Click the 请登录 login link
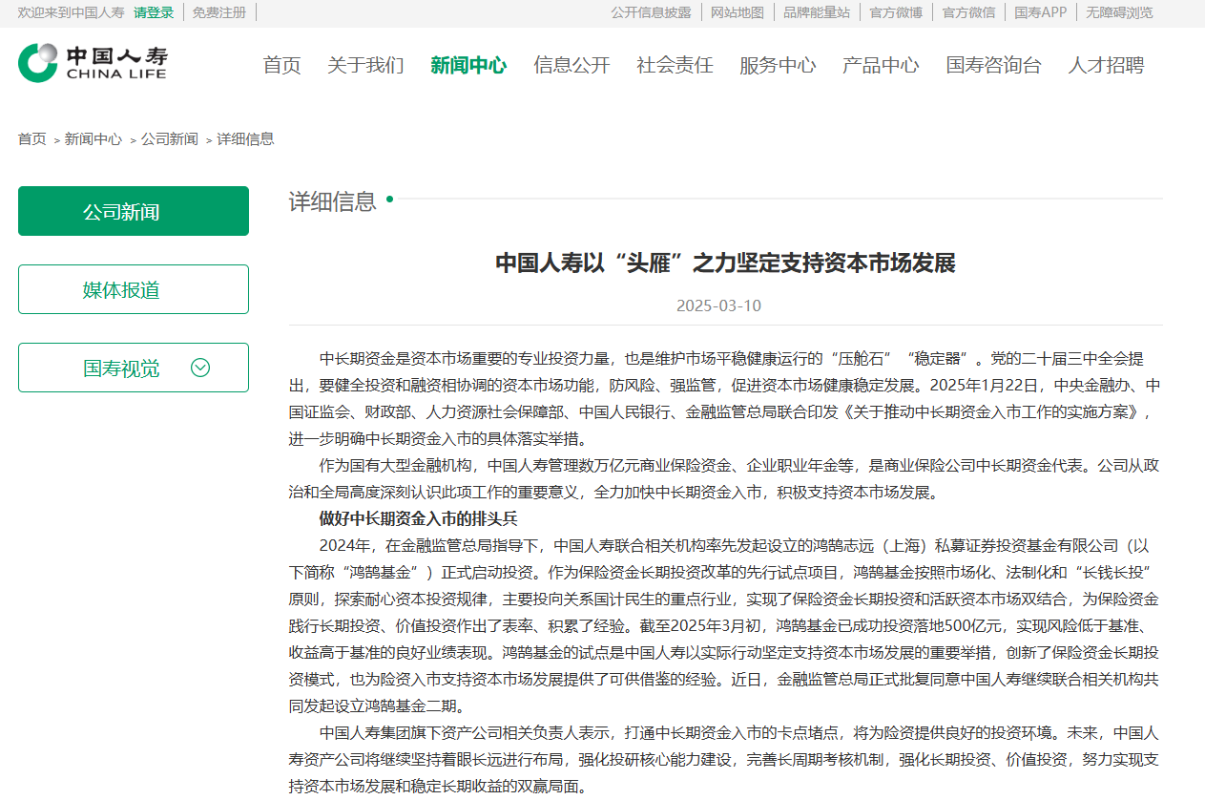This screenshot has height=800, width=1205. pyautogui.click(x=153, y=13)
